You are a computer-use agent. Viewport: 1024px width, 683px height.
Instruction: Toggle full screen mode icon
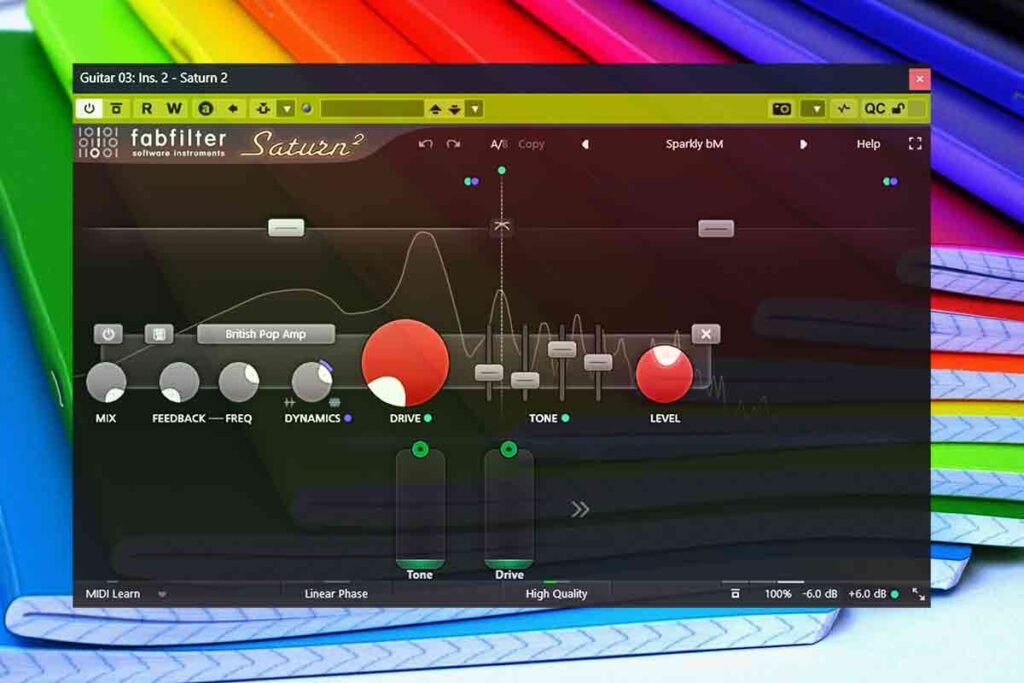[915, 144]
